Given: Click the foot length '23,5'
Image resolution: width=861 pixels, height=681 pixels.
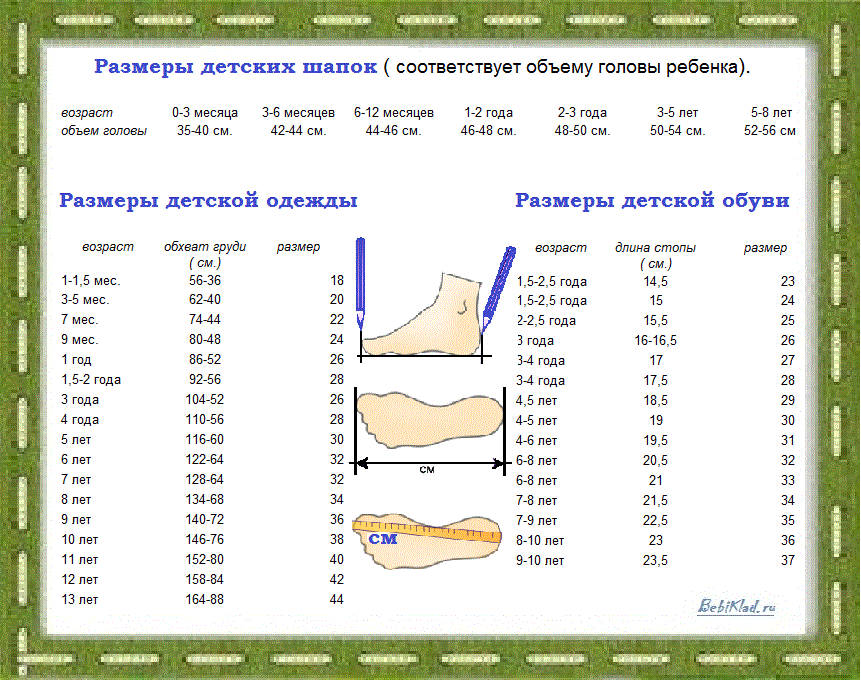Looking at the screenshot, I should coord(656,561).
